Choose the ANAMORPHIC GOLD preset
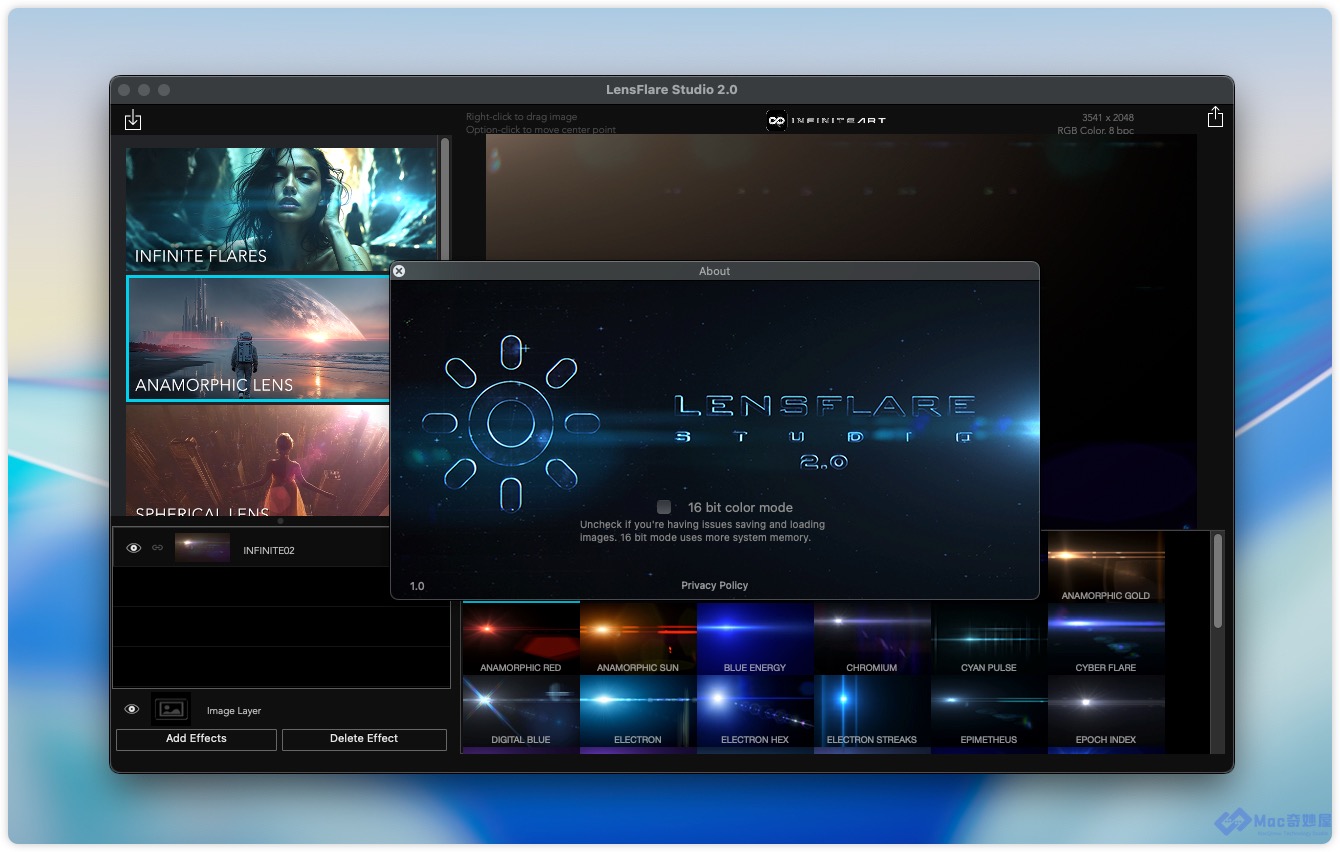This screenshot has width=1340, height=852. 1106,567
